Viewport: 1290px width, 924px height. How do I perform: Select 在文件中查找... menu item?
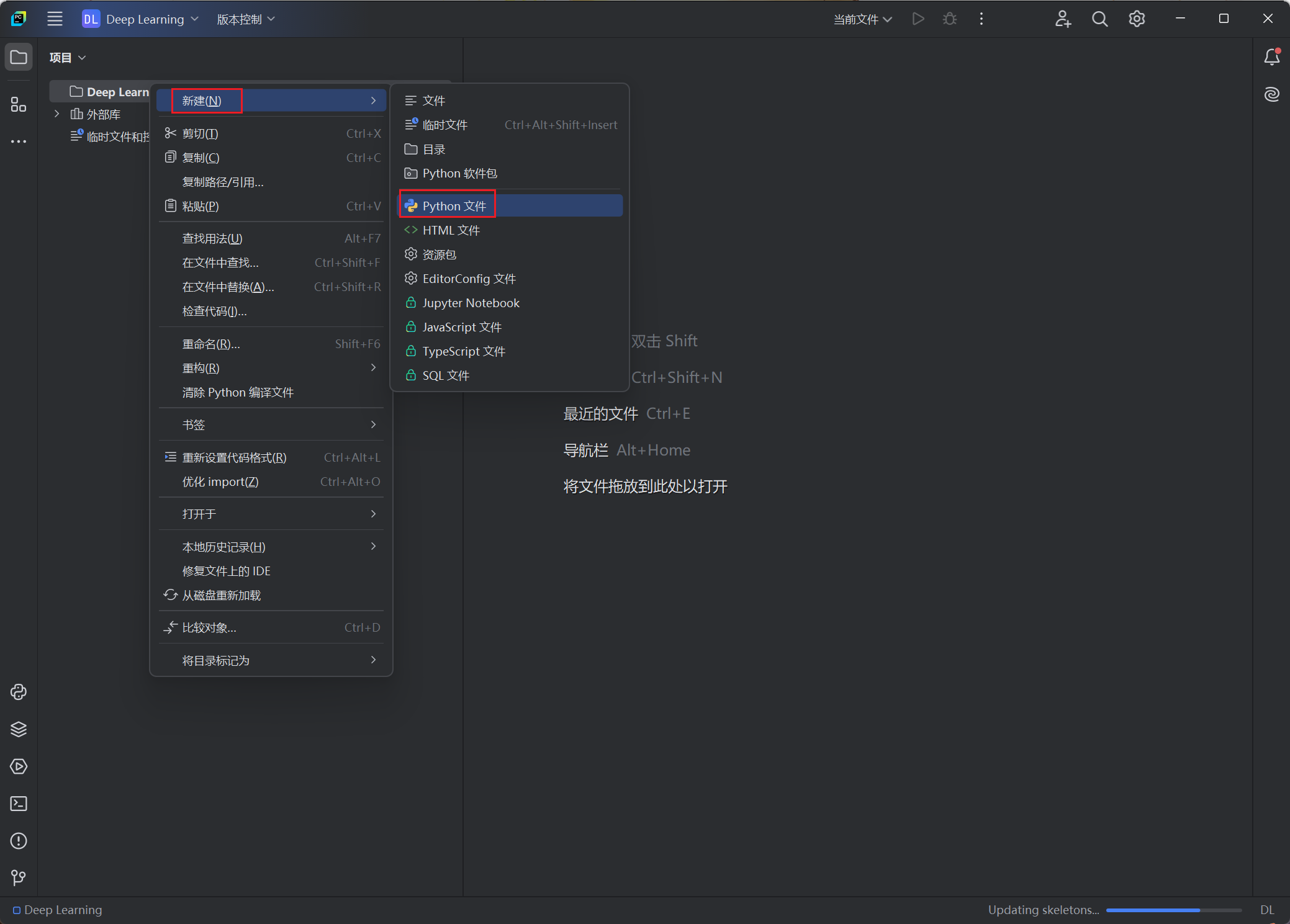coord(271,262)
